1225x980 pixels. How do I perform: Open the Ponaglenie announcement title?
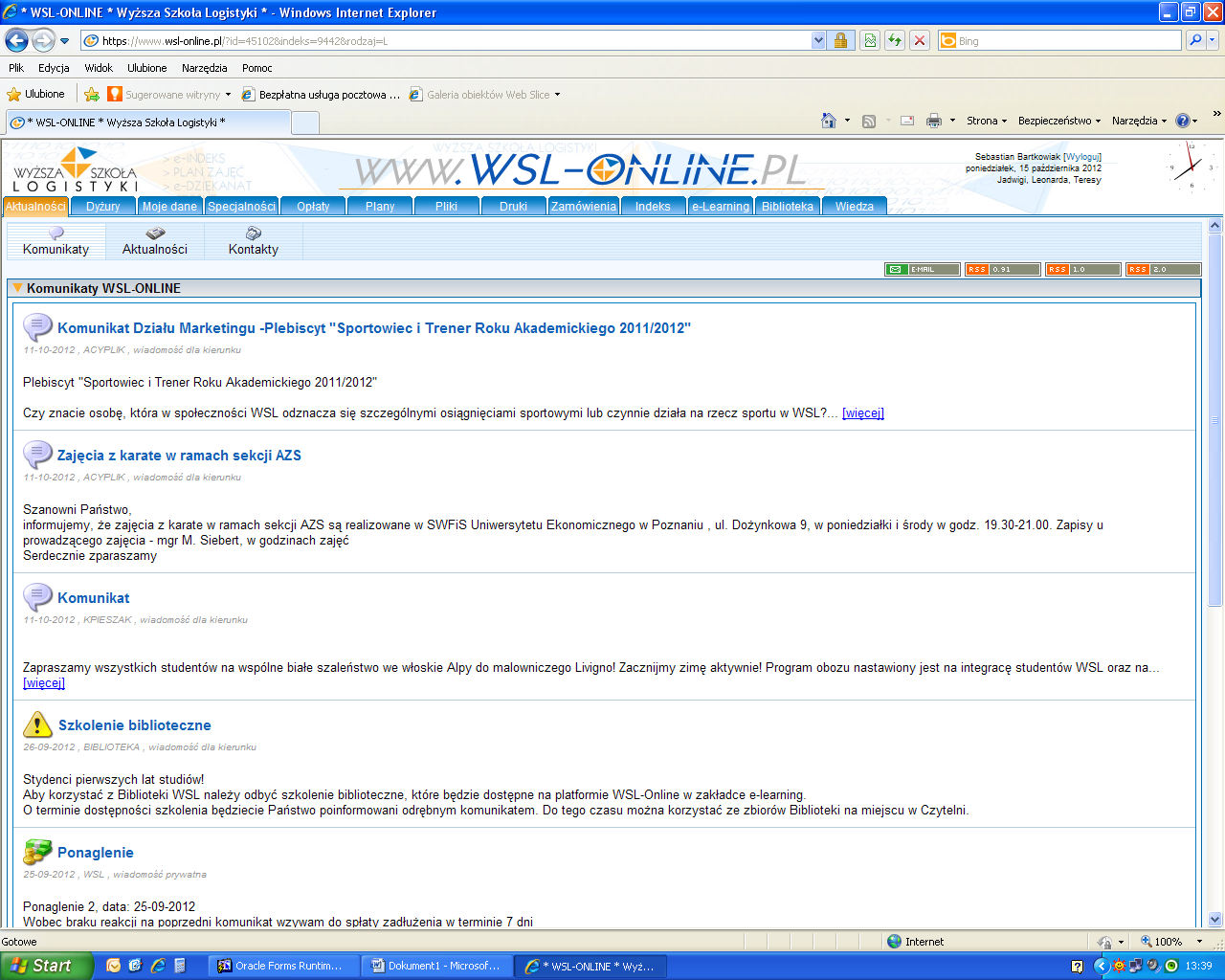point(96,853)
